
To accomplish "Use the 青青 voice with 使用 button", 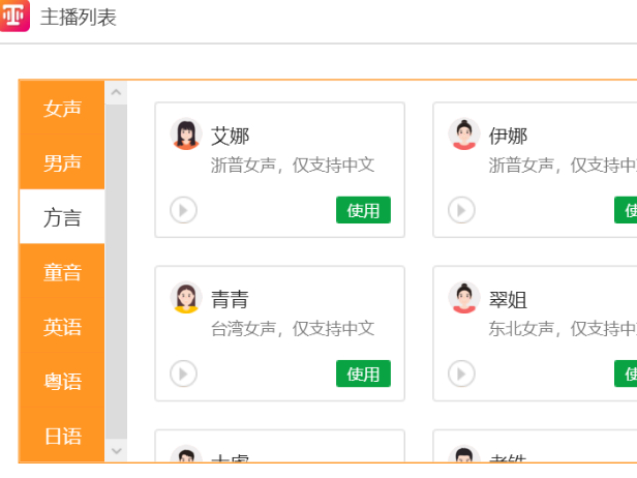I will tap(363, 373).
